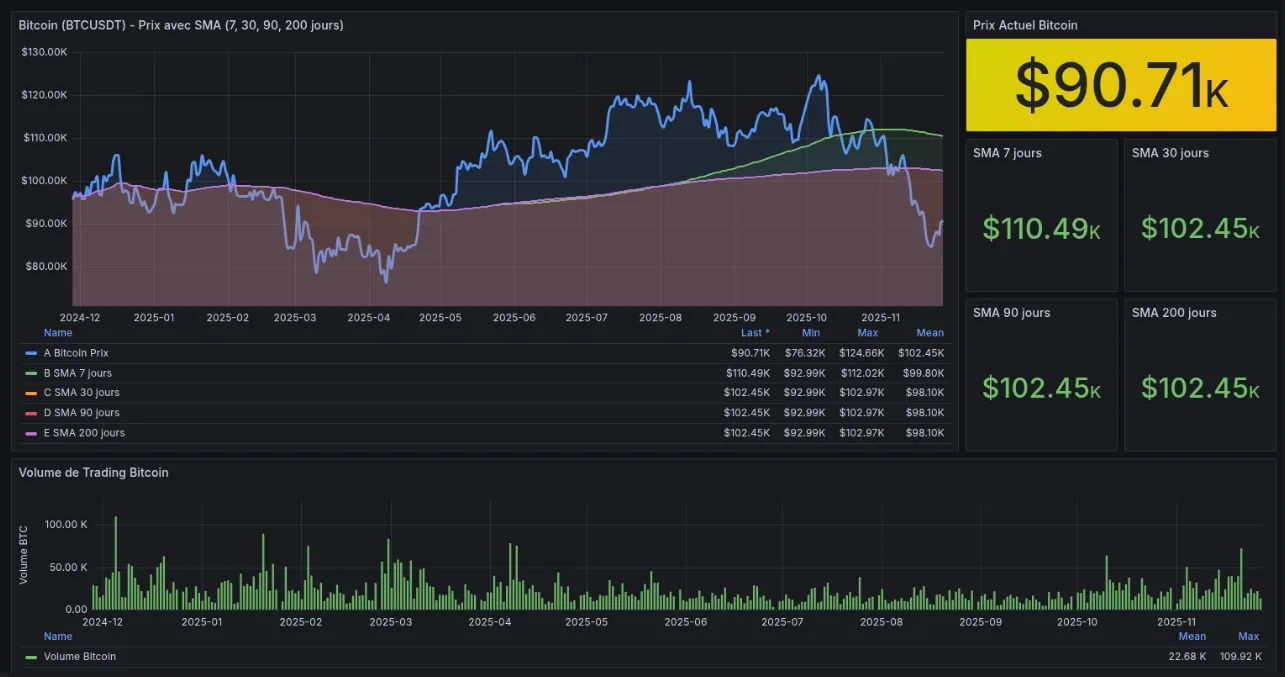Open the SMA 30 jours stat panel title
1285x677 pixels.
(x=1170, y=153)
